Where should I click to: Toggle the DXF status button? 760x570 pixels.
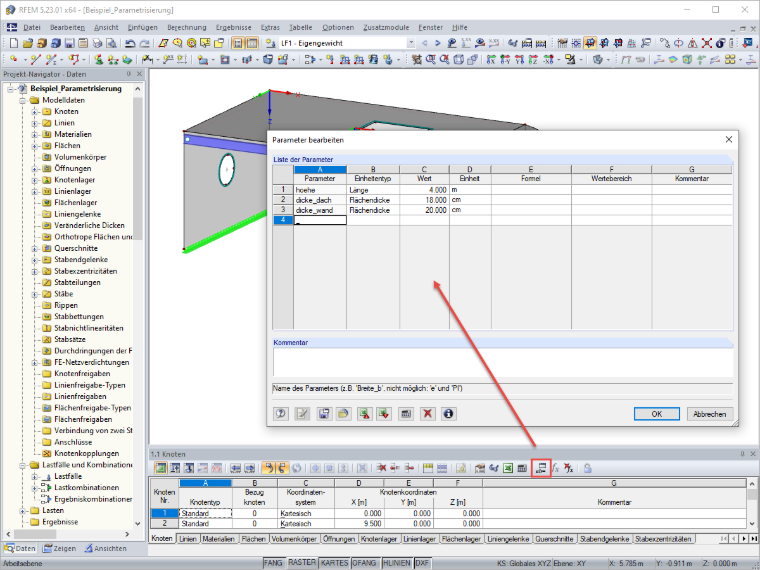point(423,563)
